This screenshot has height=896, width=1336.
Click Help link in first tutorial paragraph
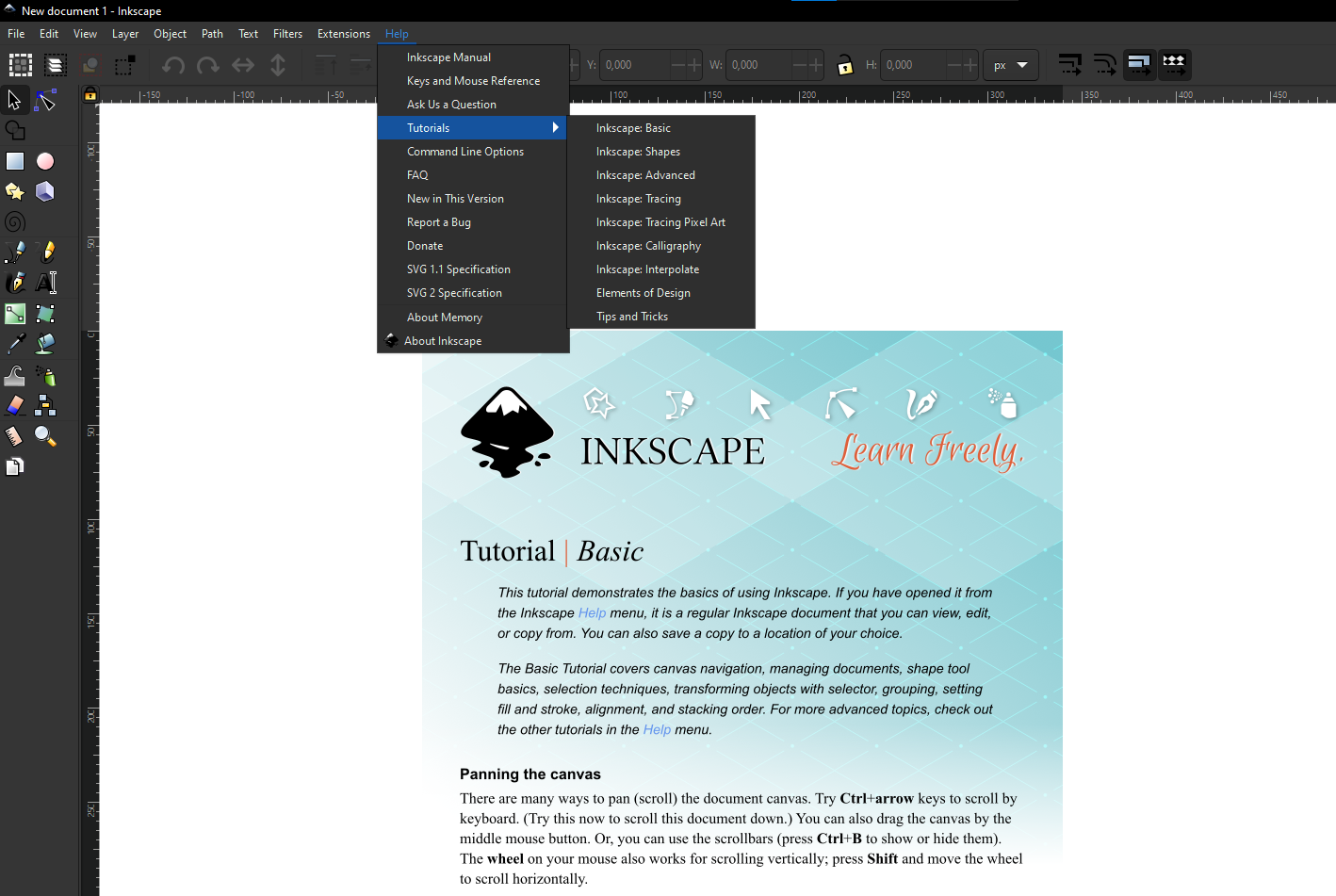(592, 613)
